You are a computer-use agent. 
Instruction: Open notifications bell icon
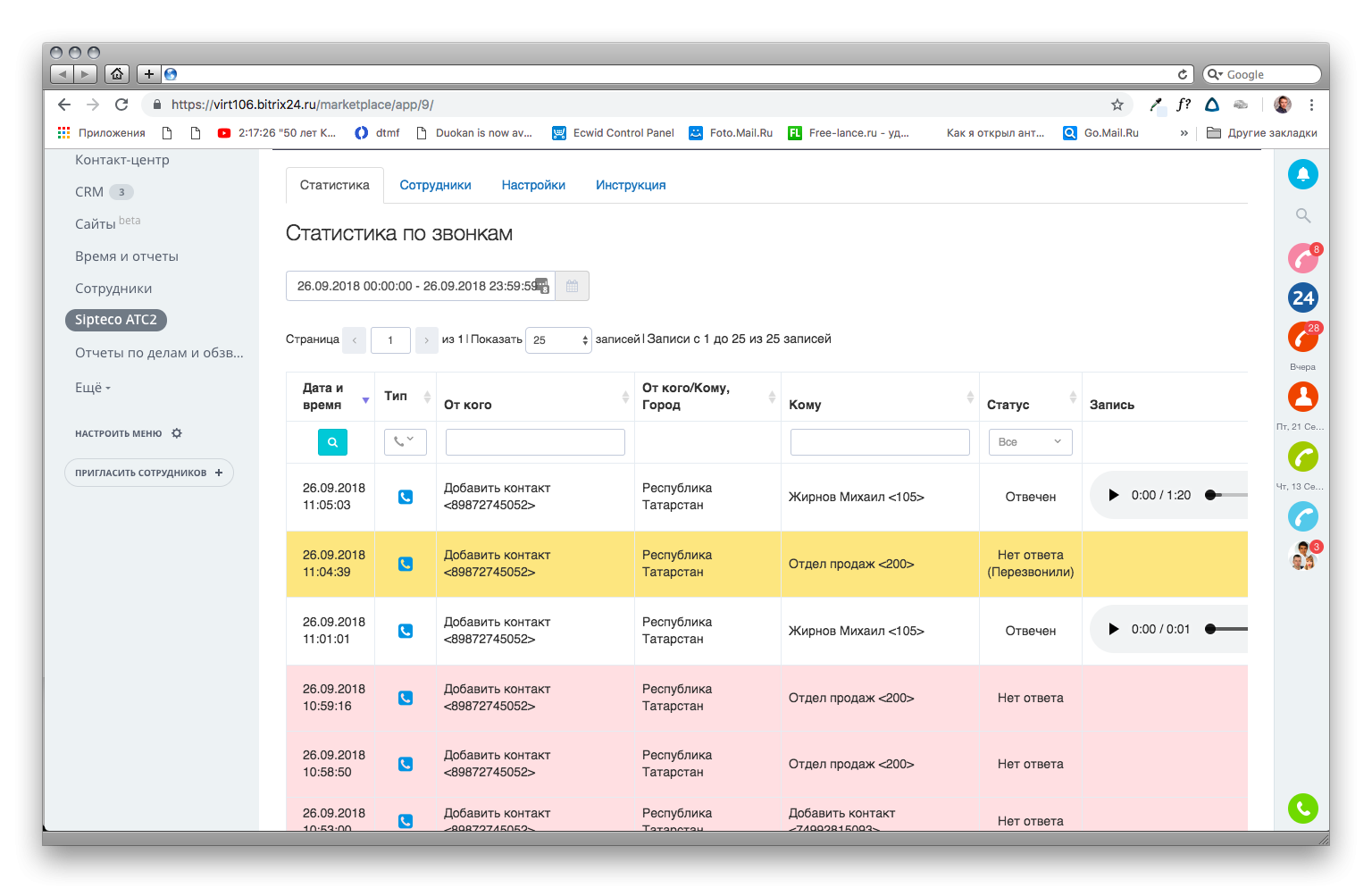pos(1302,173)
